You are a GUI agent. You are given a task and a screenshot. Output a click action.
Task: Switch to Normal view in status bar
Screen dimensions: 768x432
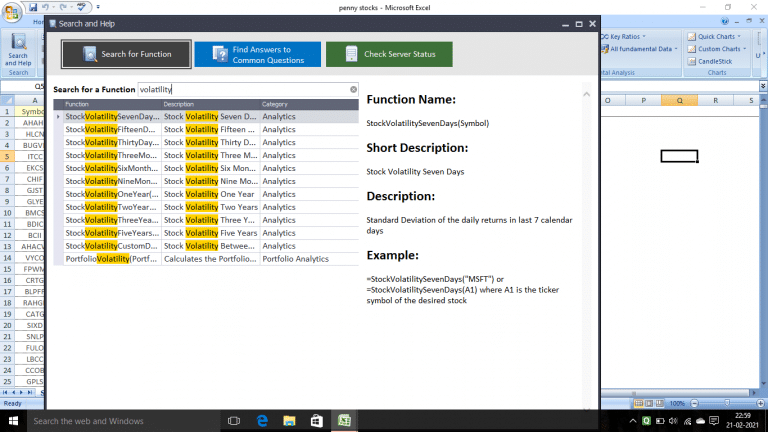[x=639, y=404]
